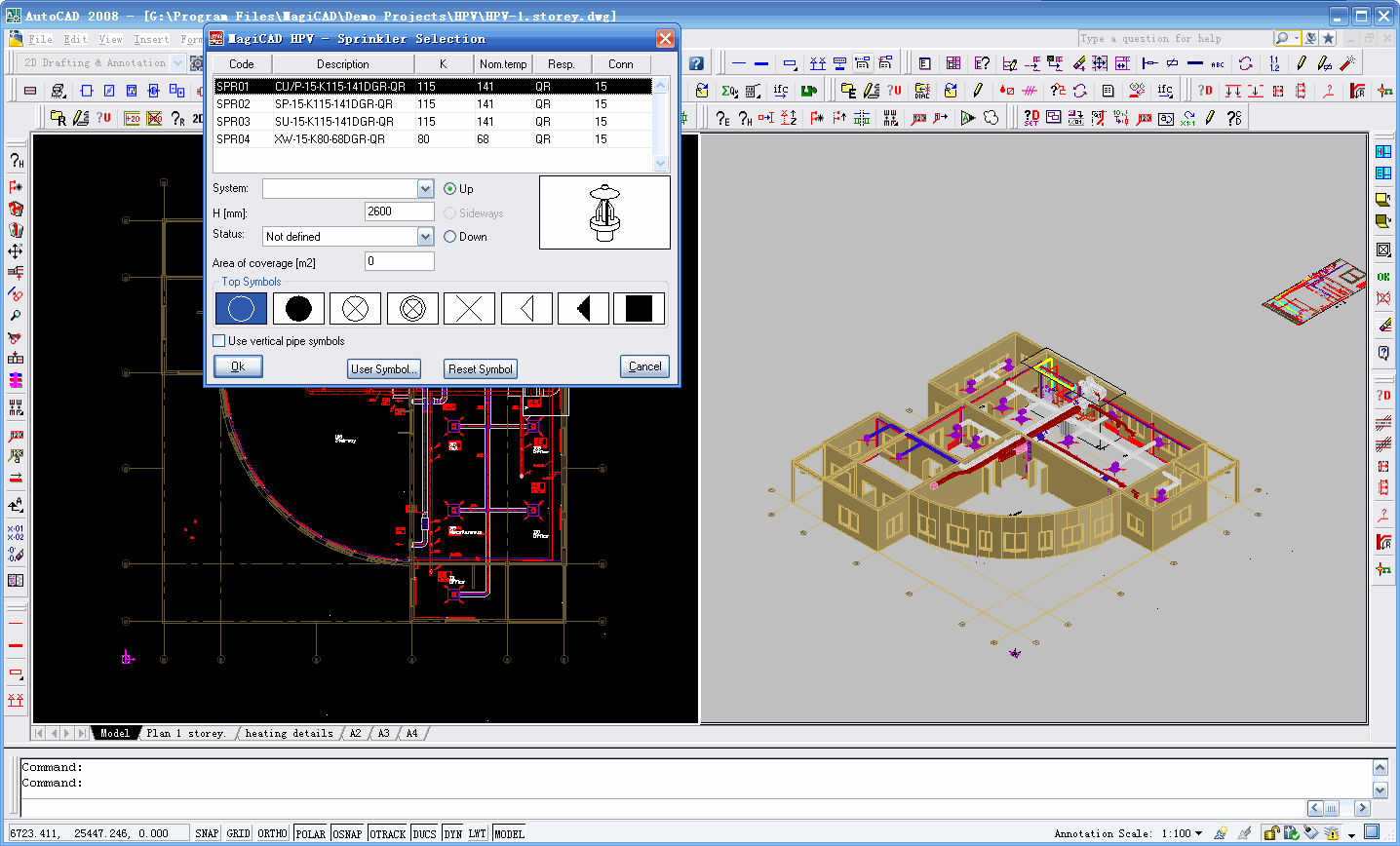This screenshot has width=1400, height=846.
Task: Open the help search options dropdown
Action: point(1296,38)
